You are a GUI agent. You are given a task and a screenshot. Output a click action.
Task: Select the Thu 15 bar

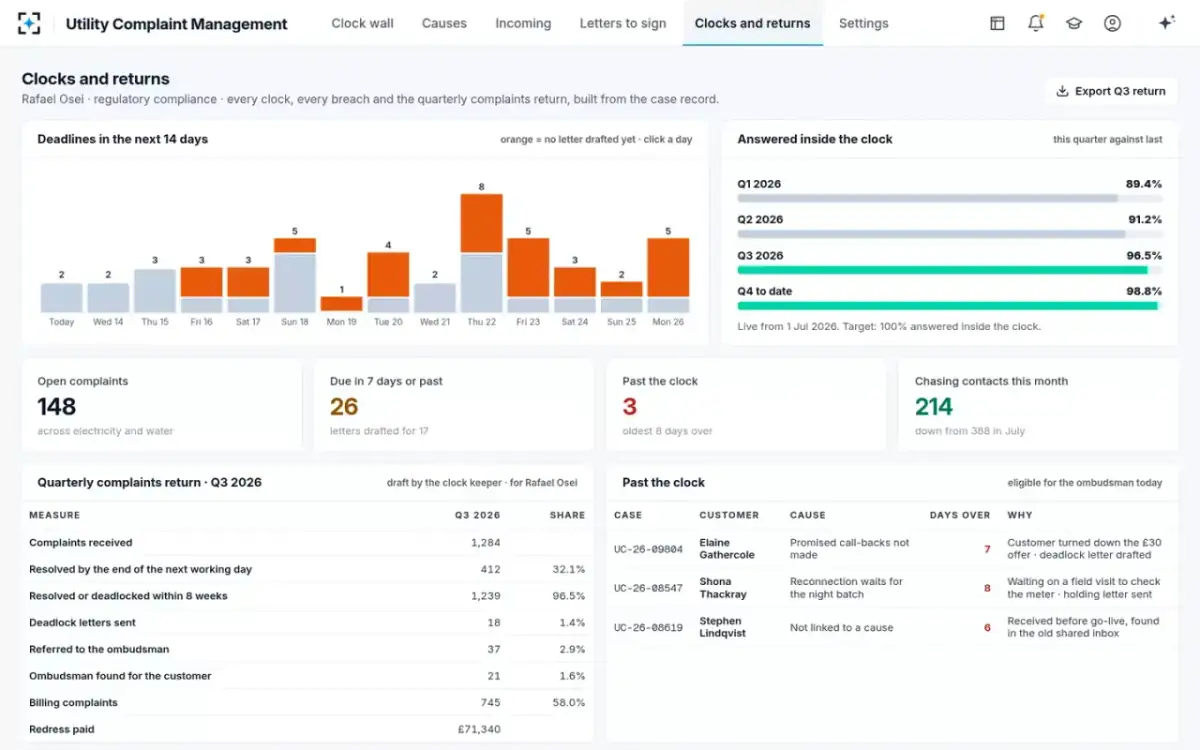click(155, 291)
